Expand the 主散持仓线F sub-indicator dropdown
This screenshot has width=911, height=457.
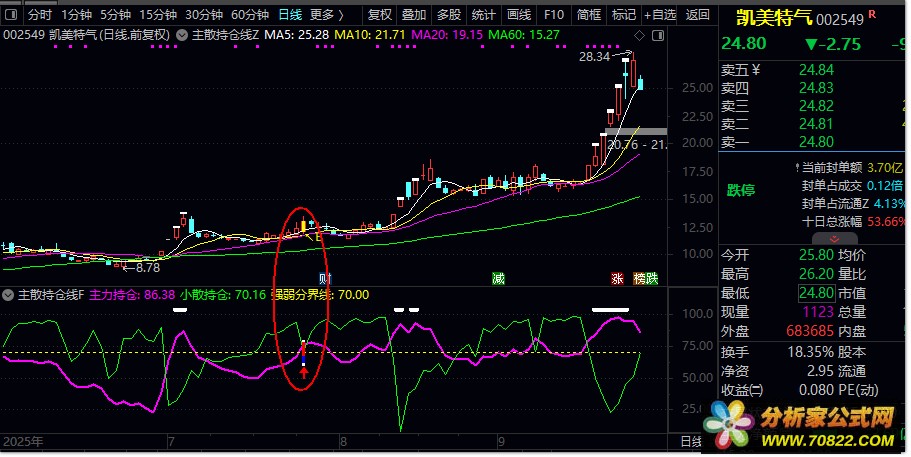coord(8,295)
